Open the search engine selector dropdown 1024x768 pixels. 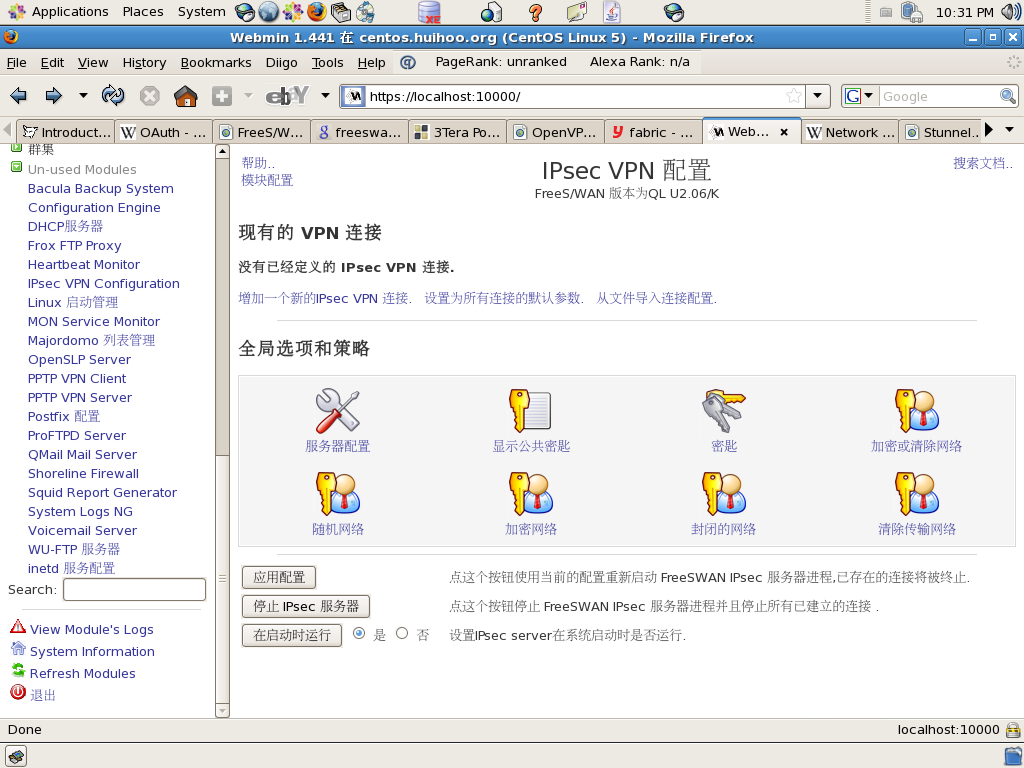tap(860, 96)
